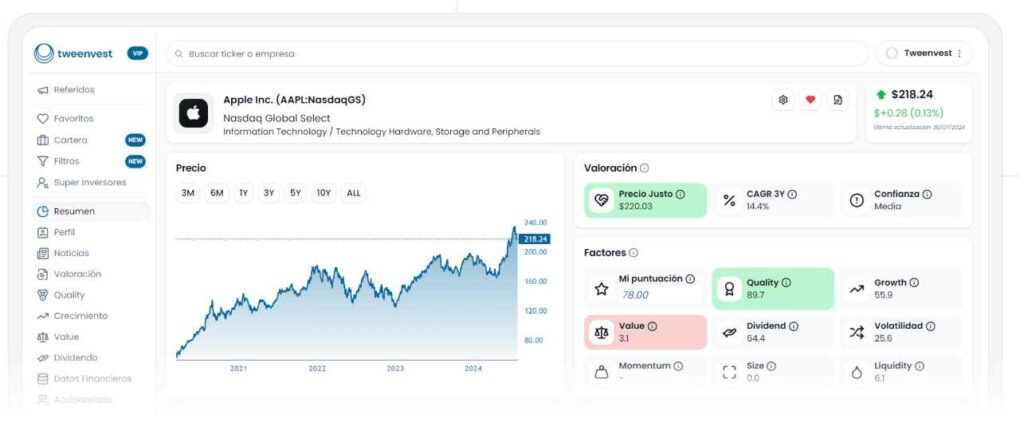
Task: Click the Referidos link
Action: [x=73, y=90]
